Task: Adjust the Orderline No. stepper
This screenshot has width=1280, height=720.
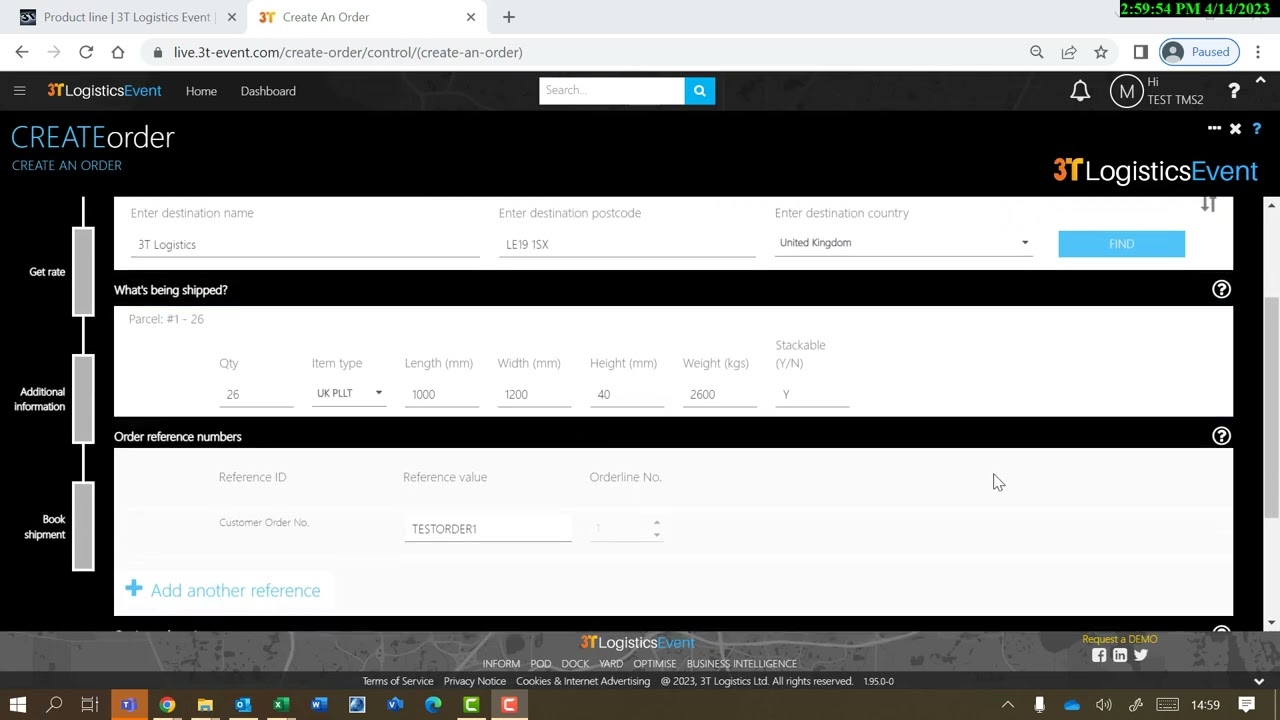Action: coord(656,528)
